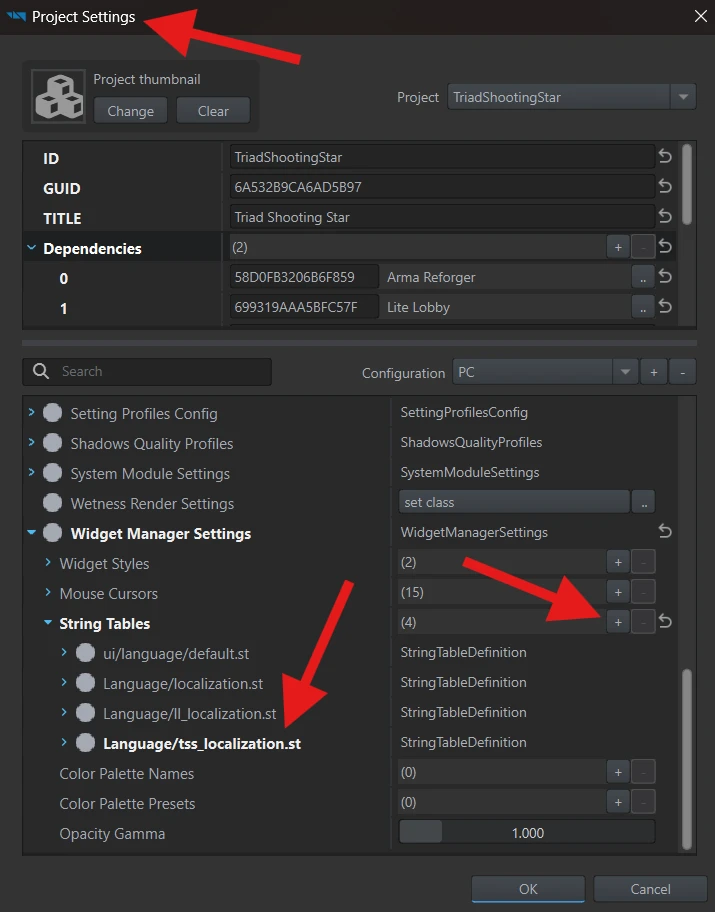Screen dimensions: 715x912
Task: Reset Widget Manager Settings with revert arrow
Action: [x=665, y=531]
